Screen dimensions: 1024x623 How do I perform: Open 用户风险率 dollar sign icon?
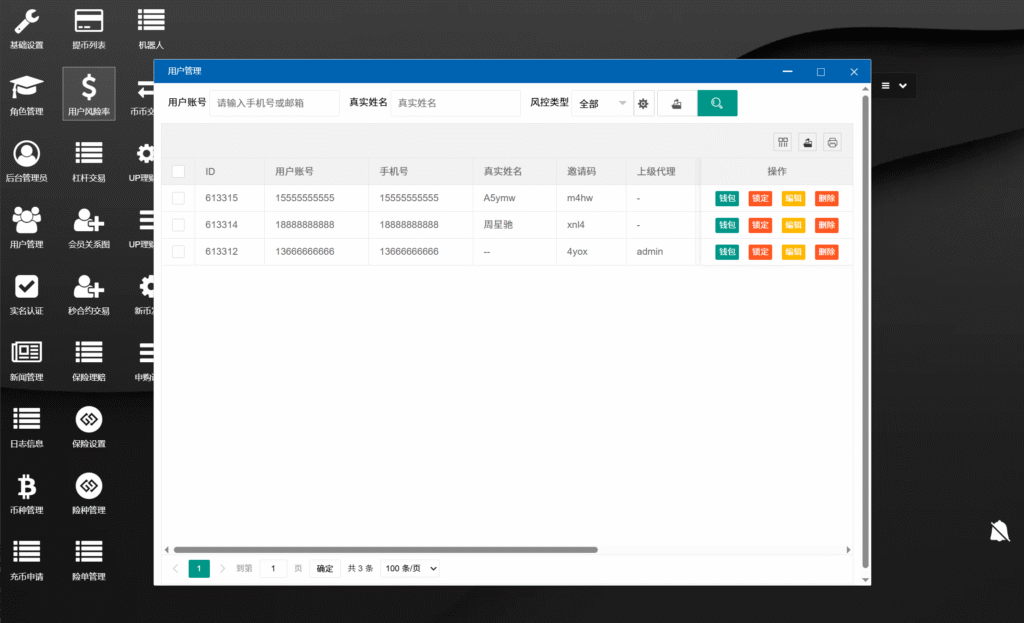[x=89, y=88]
